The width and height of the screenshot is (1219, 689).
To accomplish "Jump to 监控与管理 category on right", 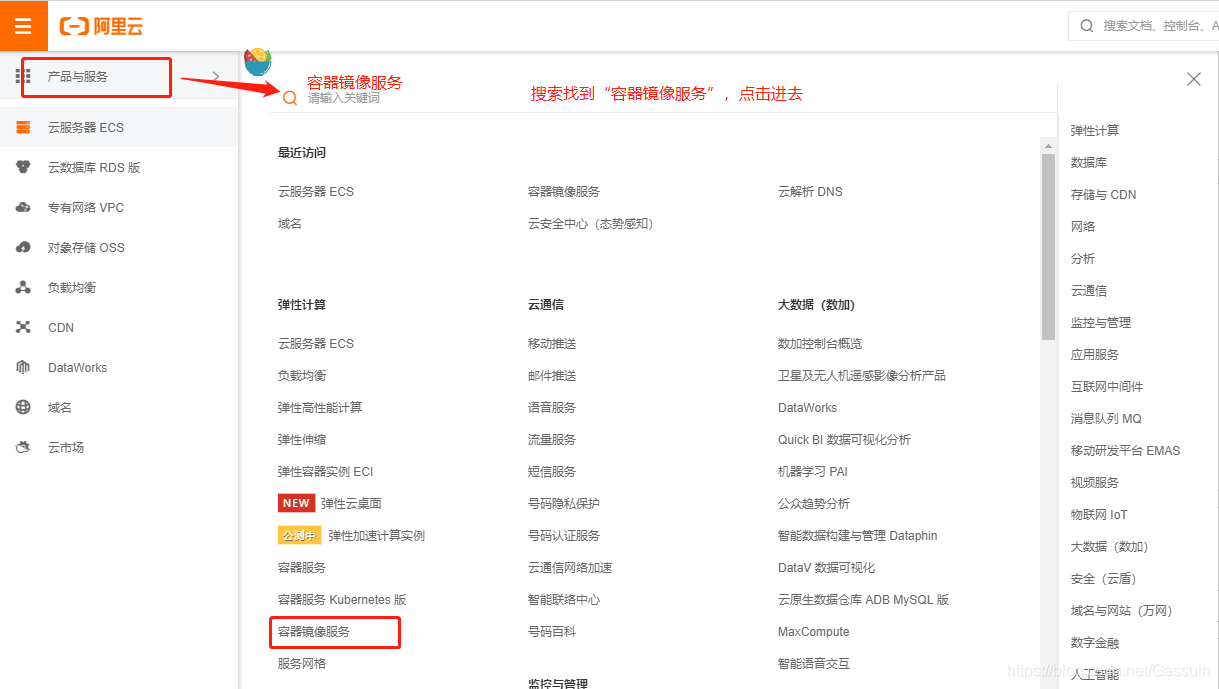I will pos(1101,323).
